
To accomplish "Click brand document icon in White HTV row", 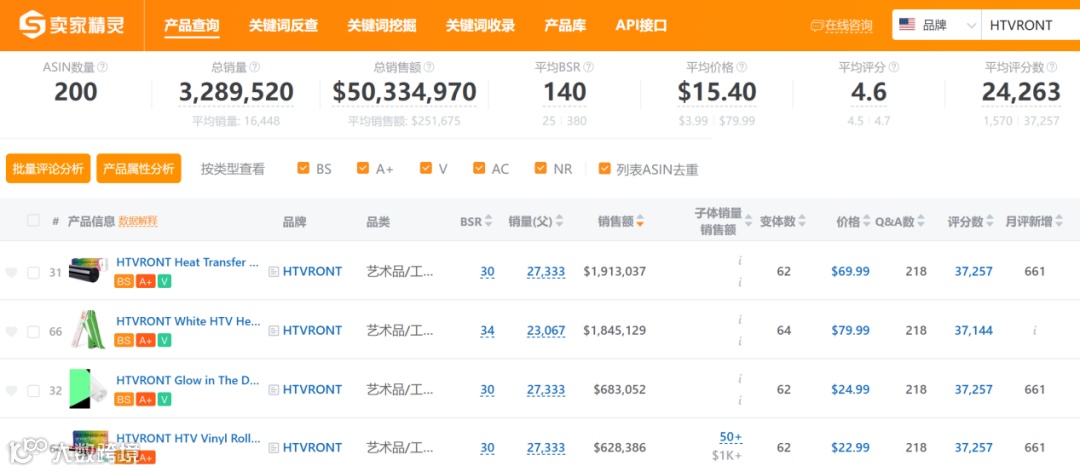I will [273, 331].
